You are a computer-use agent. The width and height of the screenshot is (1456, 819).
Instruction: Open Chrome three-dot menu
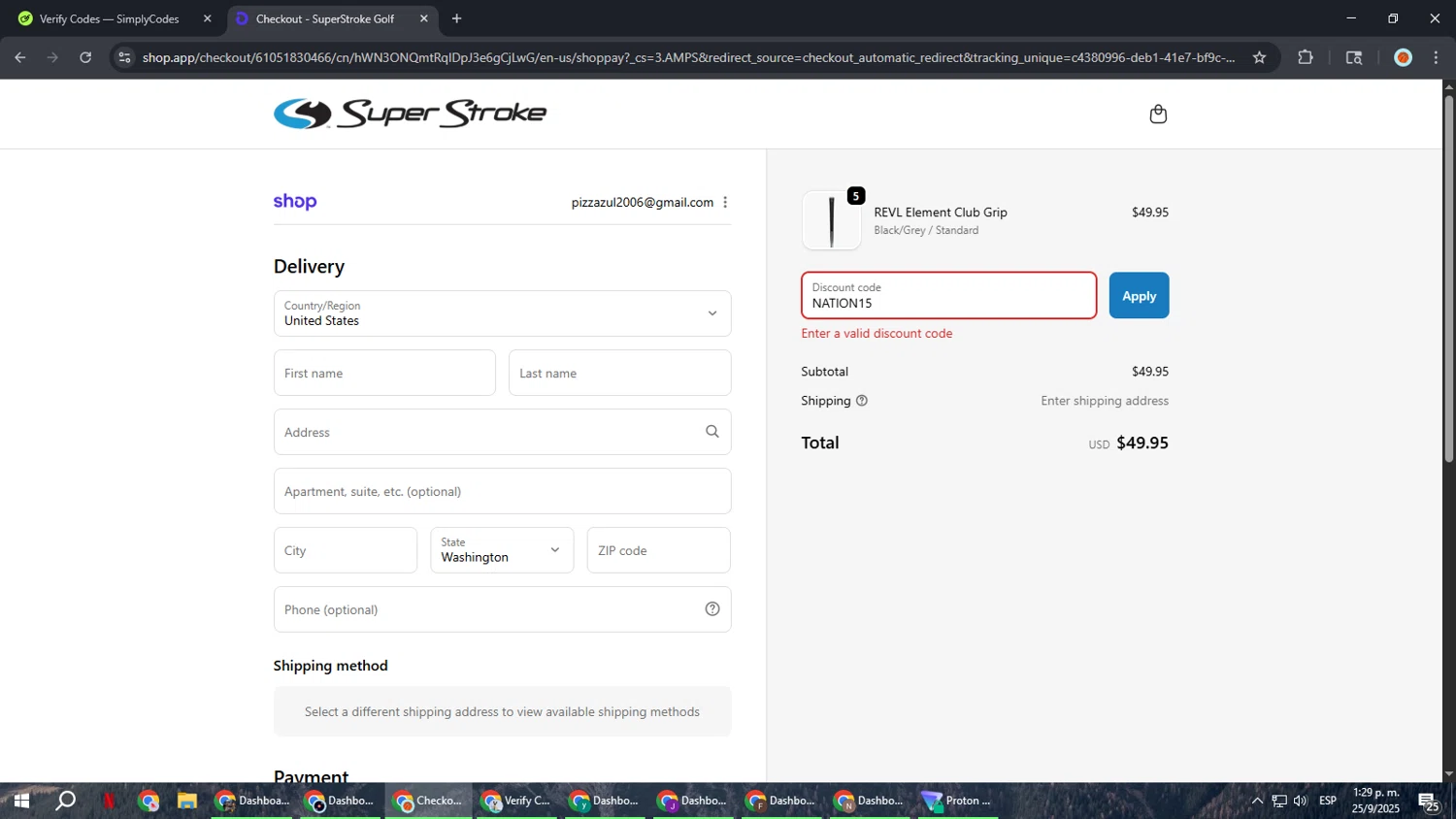click(x=1436, y=57)
